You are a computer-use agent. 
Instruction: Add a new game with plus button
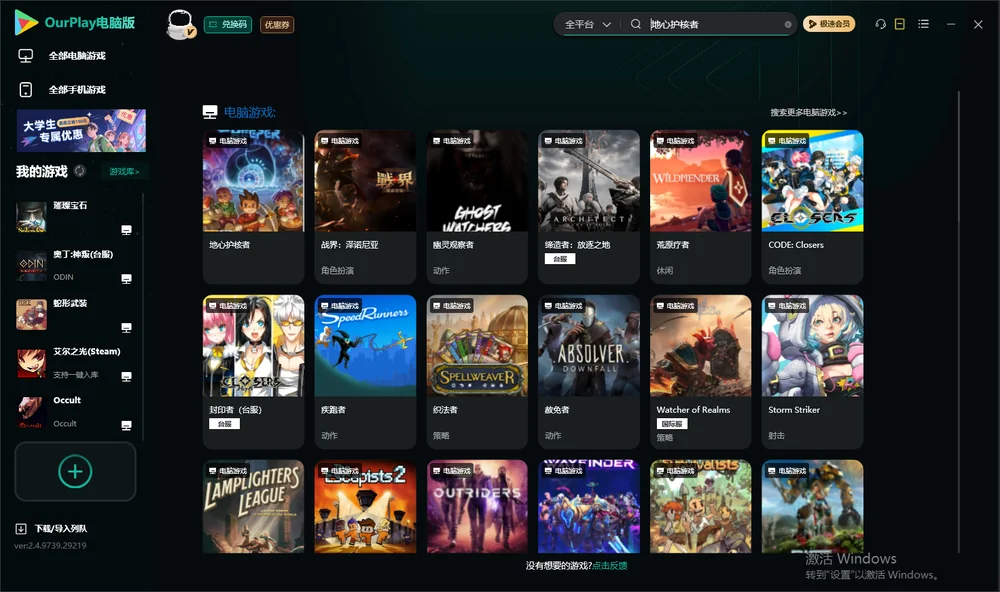(x=75, y=471)
